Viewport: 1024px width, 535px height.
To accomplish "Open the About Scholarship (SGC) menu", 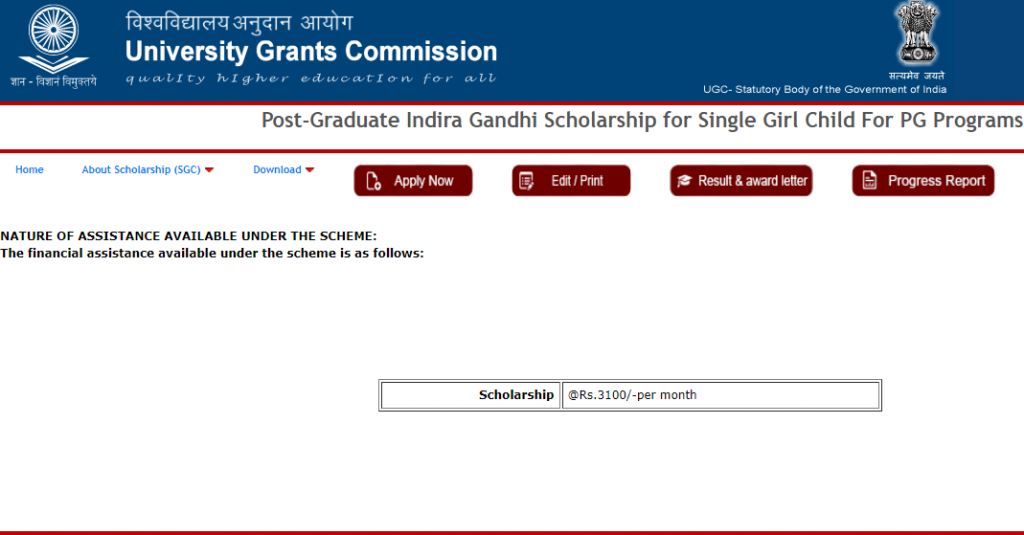I will [141, 170].
